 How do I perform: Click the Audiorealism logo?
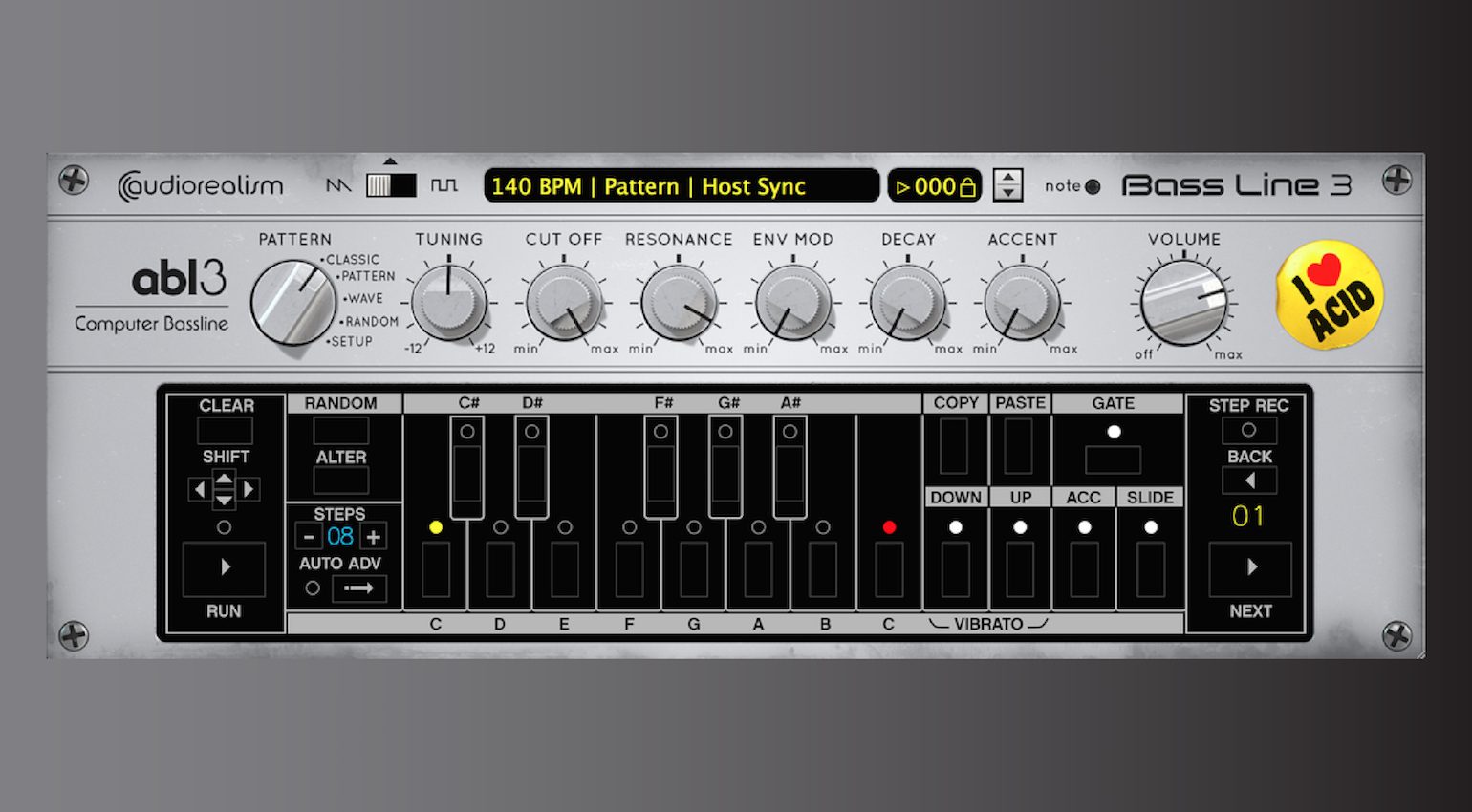click(201, 185)
